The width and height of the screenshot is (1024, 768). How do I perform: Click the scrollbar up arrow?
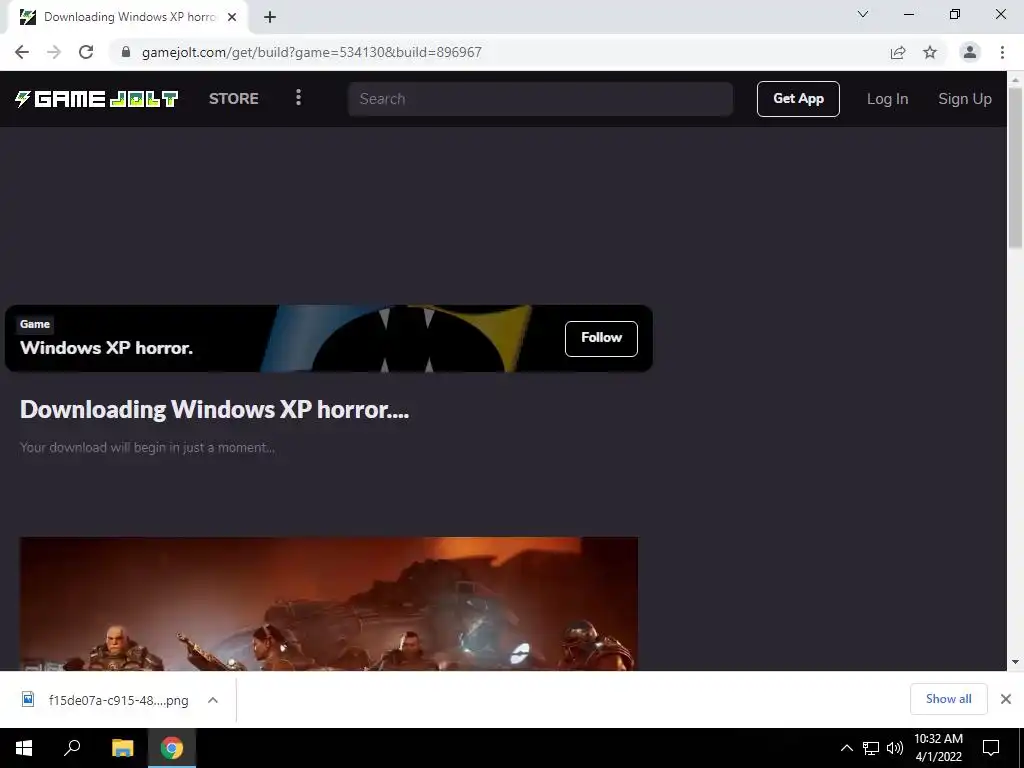click(x=1015, y=80)
